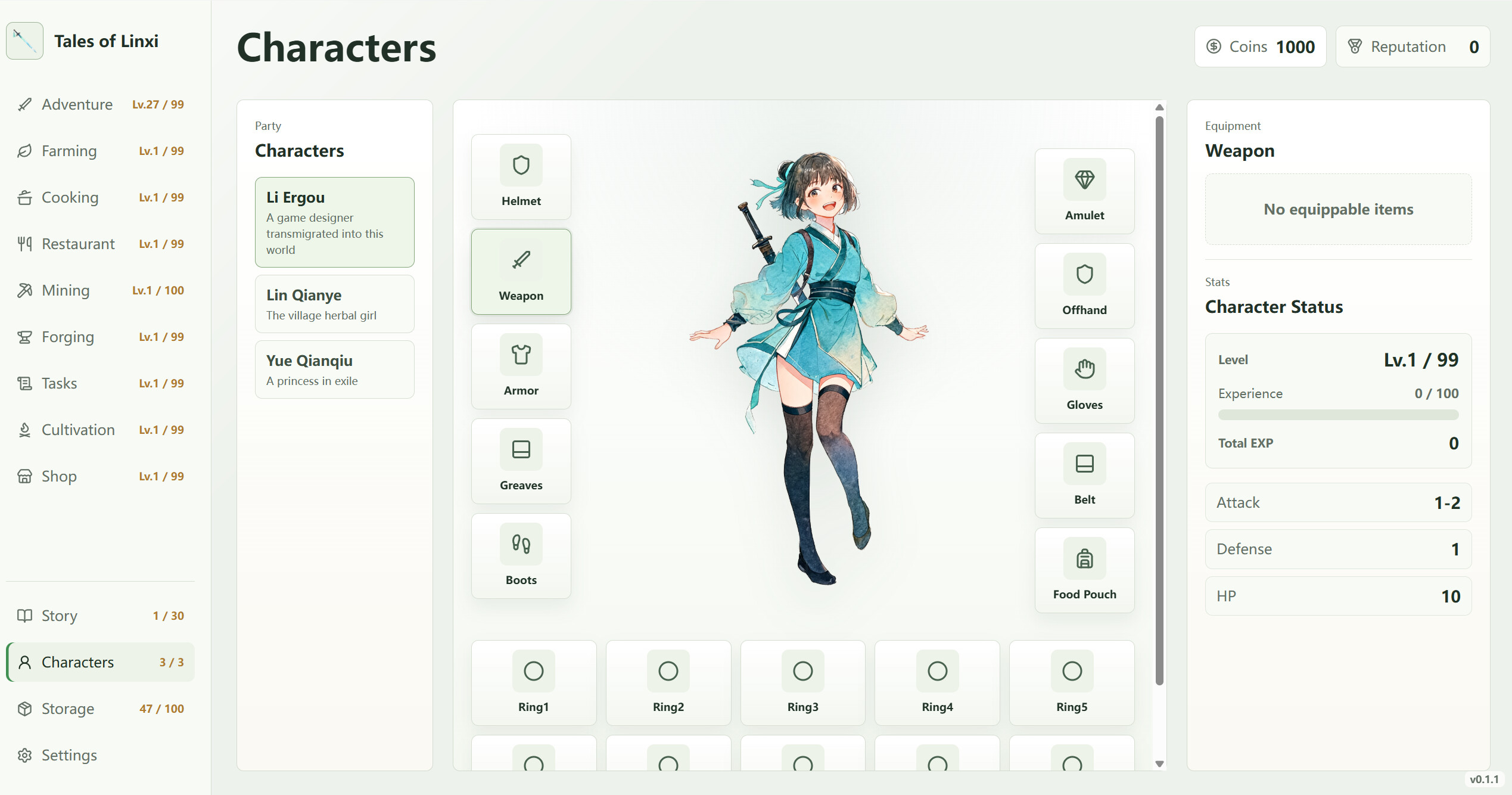This screenshot has width=1512, height=795.
Task: Open the Forging section
Action: [100, 337]
